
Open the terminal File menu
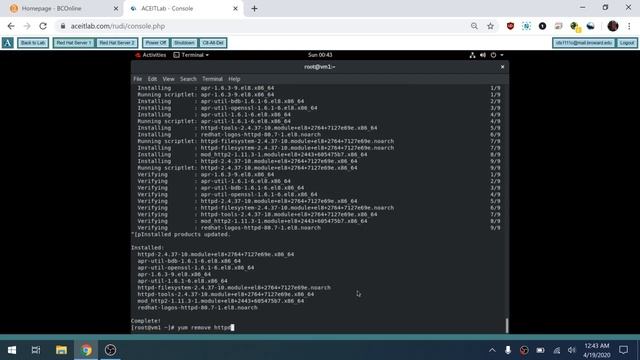pos(138,79)
